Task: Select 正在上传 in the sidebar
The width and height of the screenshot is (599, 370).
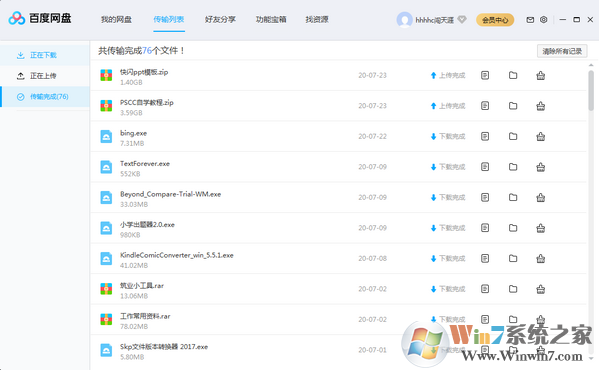Action: (x=45, y=76)
